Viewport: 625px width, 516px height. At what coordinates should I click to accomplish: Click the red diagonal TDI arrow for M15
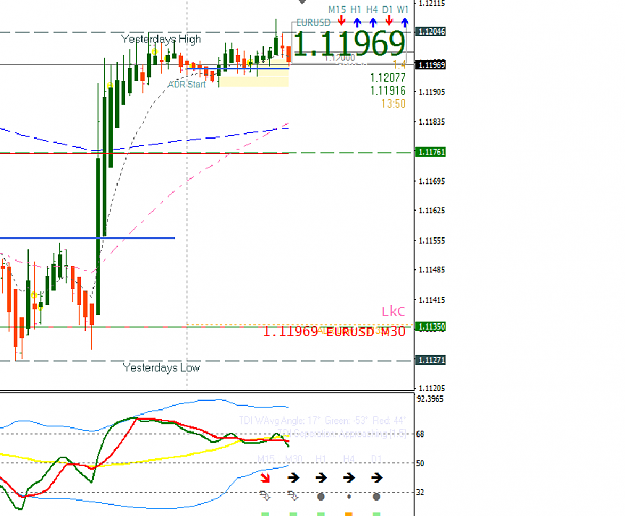click(265, 478)
